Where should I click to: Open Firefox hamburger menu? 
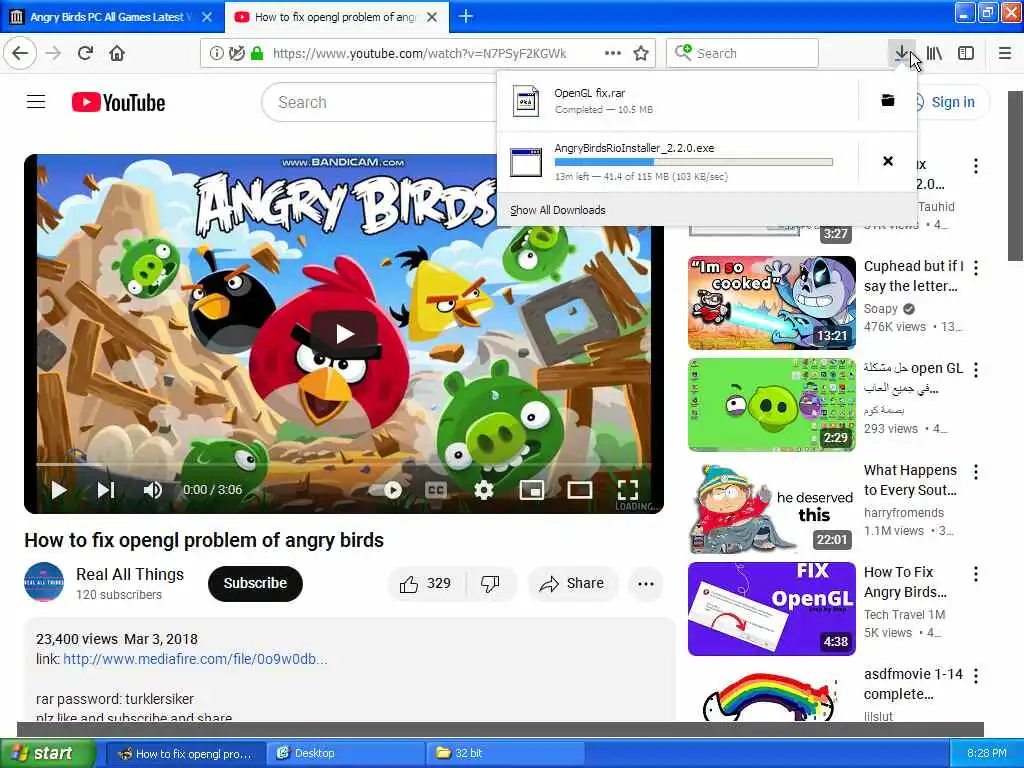(x=1005, y=53)
